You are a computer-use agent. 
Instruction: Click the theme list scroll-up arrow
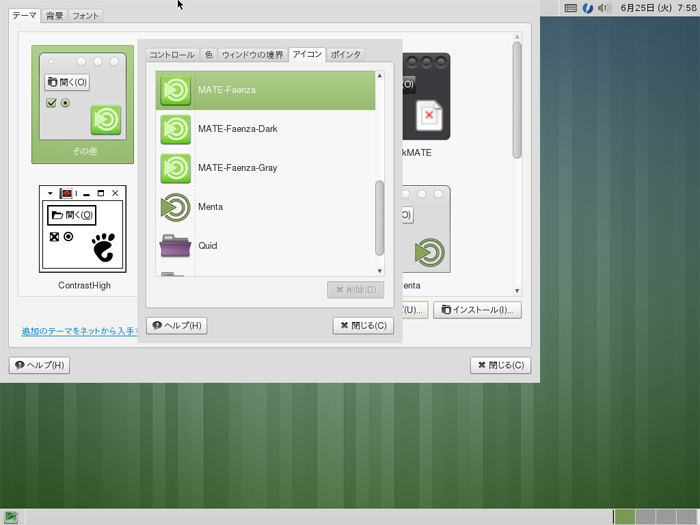click(517, 37)
